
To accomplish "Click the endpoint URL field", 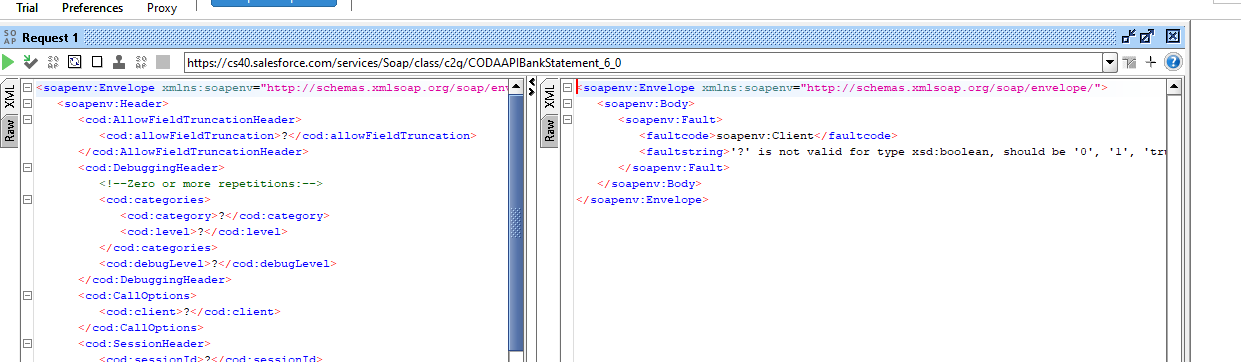I will coord(642,62).
